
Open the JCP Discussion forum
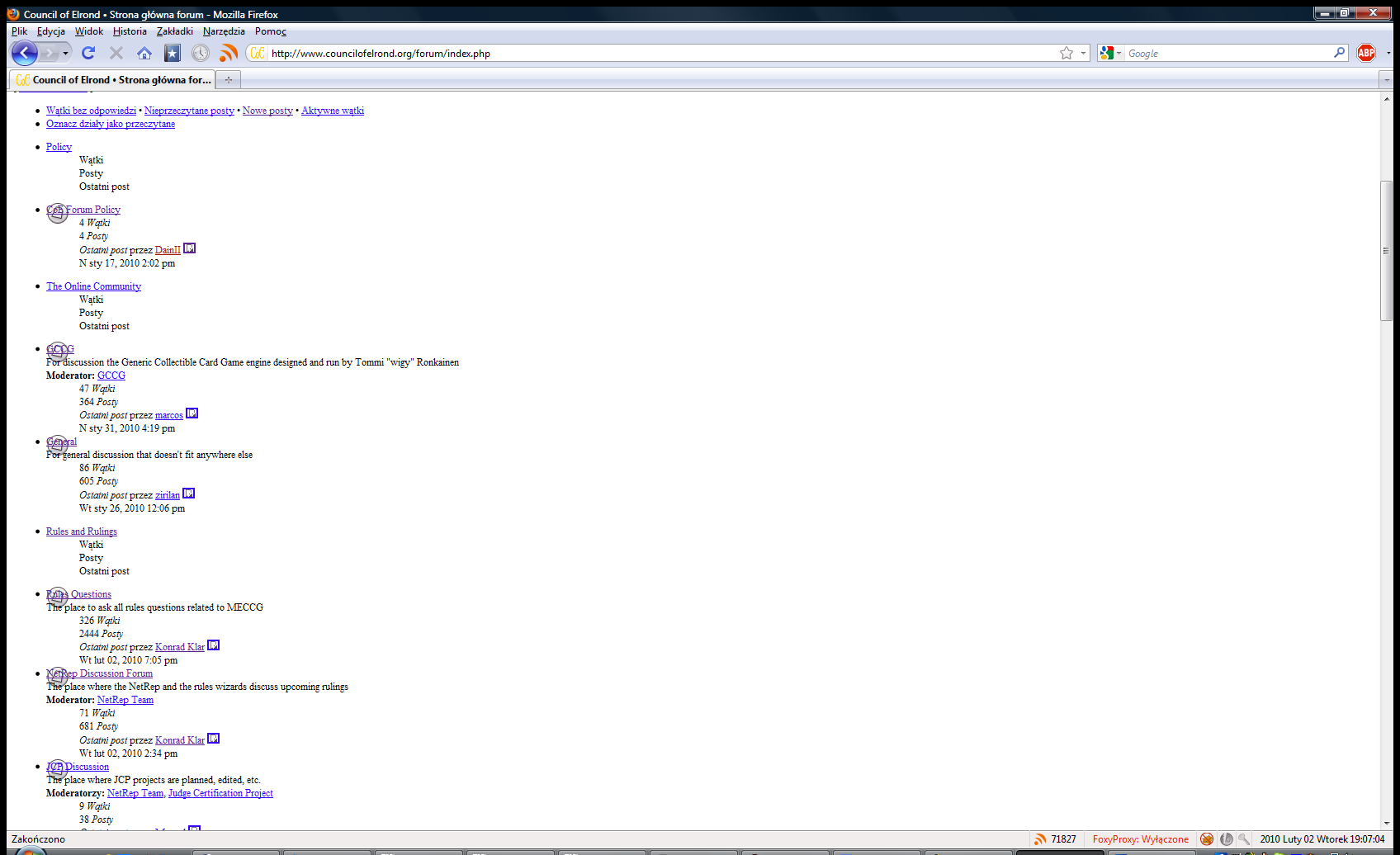click(78, 767)
